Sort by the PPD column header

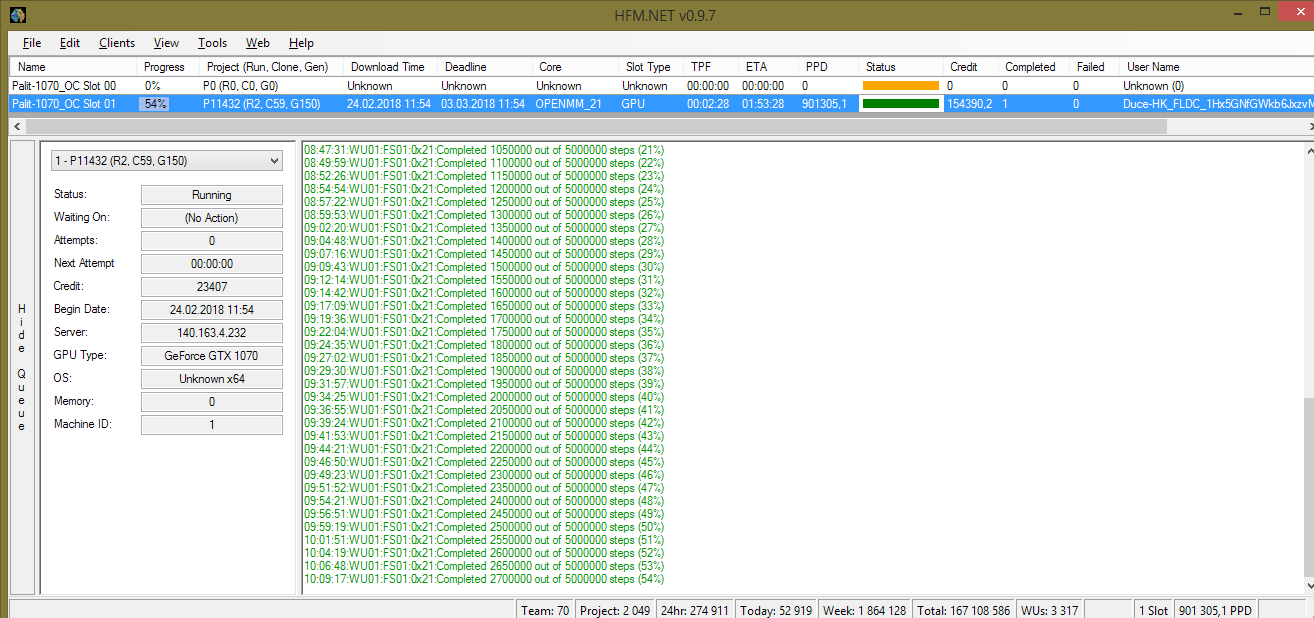(x=829, y=67)
